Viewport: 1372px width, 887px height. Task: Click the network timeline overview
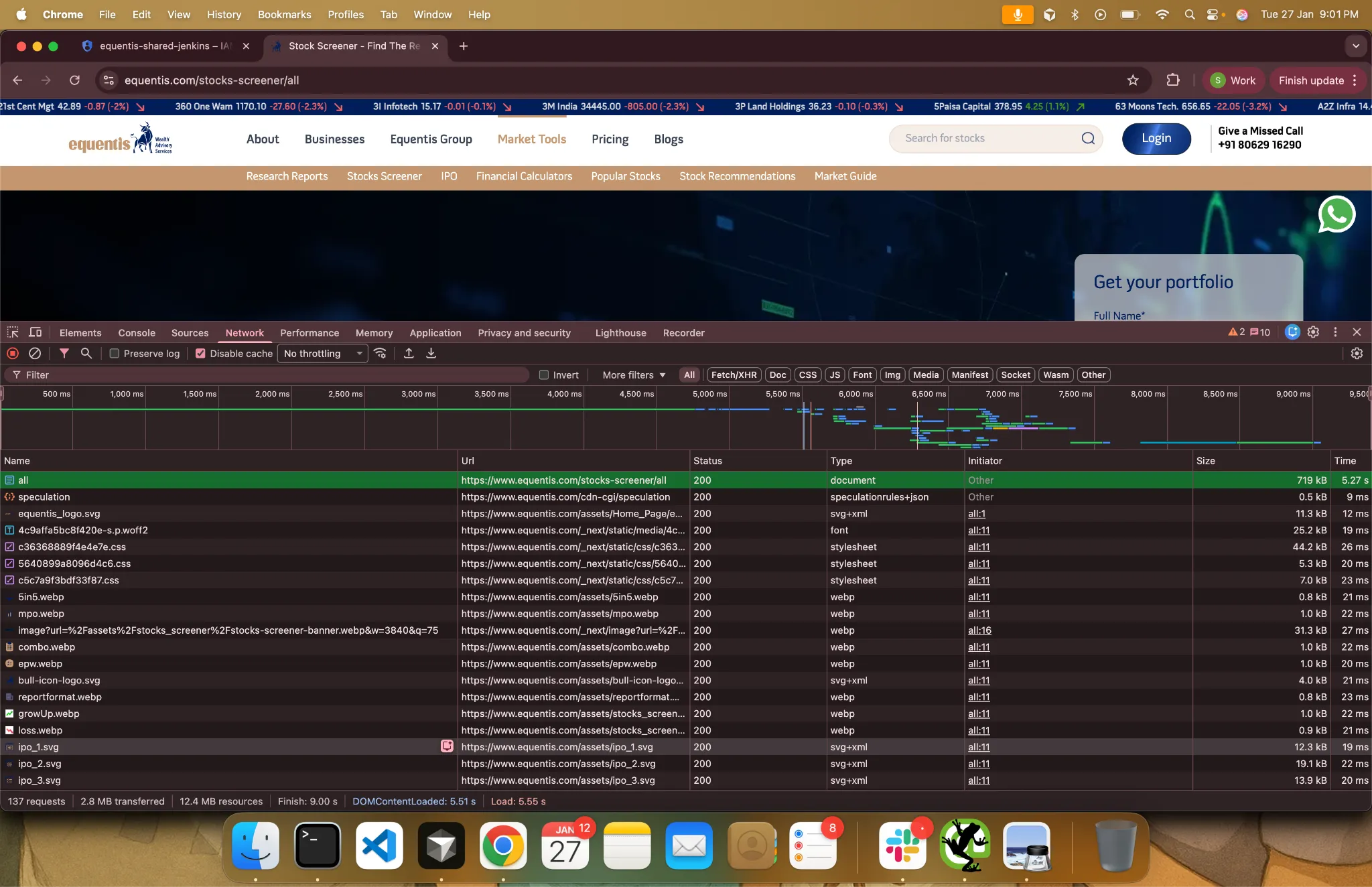[x=686, y=417]
